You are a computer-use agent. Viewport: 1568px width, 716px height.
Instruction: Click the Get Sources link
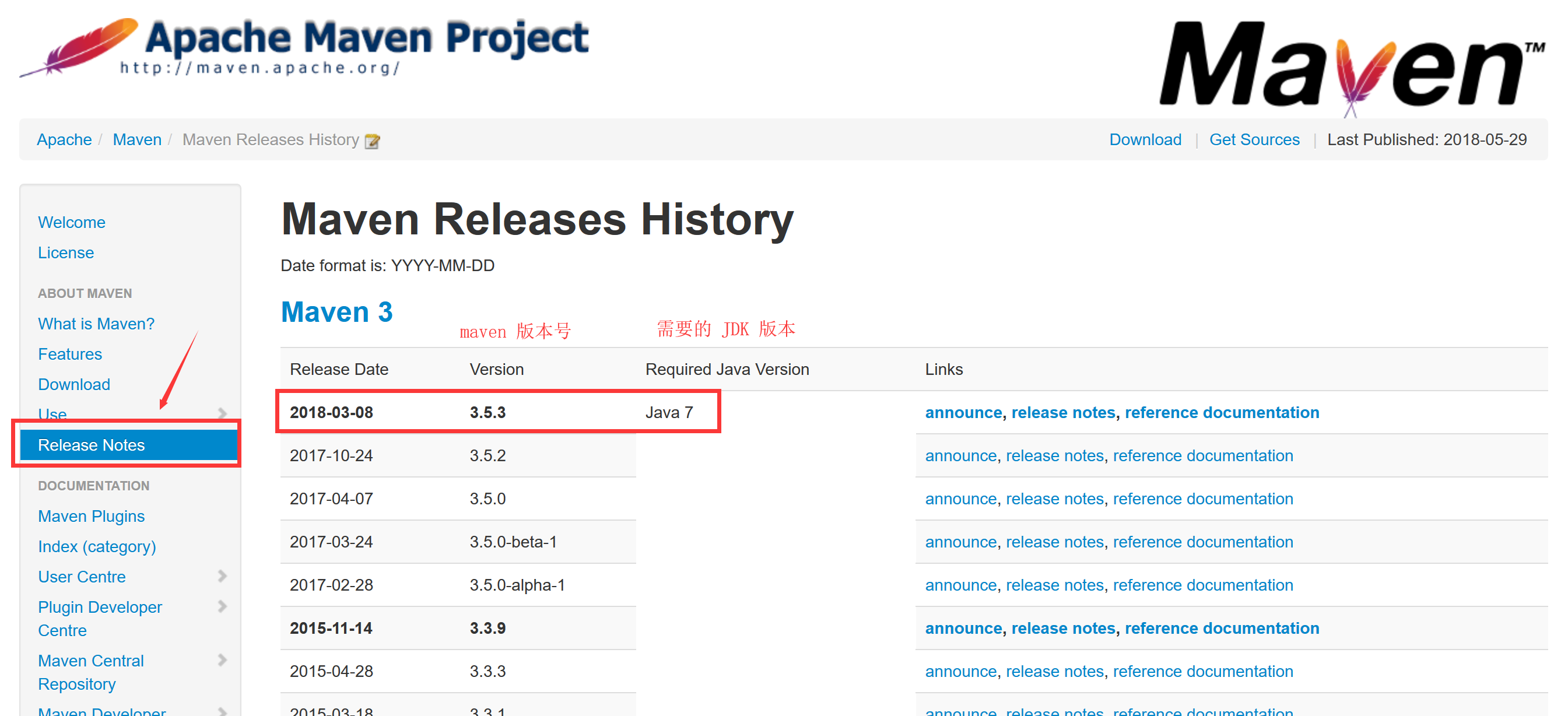(1254, 139)
